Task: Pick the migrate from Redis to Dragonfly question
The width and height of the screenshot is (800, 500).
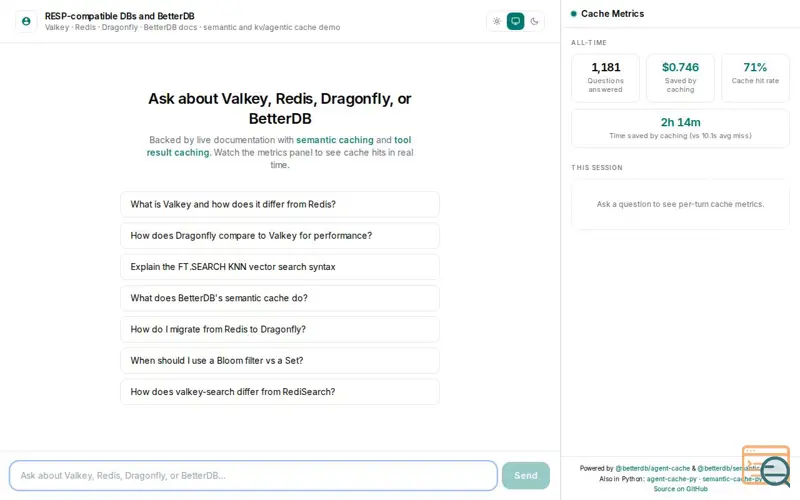Action: point(280,329)
